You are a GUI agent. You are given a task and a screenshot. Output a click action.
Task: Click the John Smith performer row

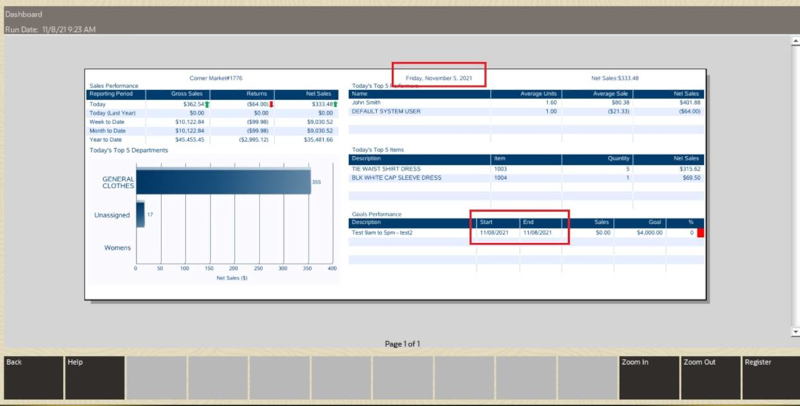pos(526,103)
